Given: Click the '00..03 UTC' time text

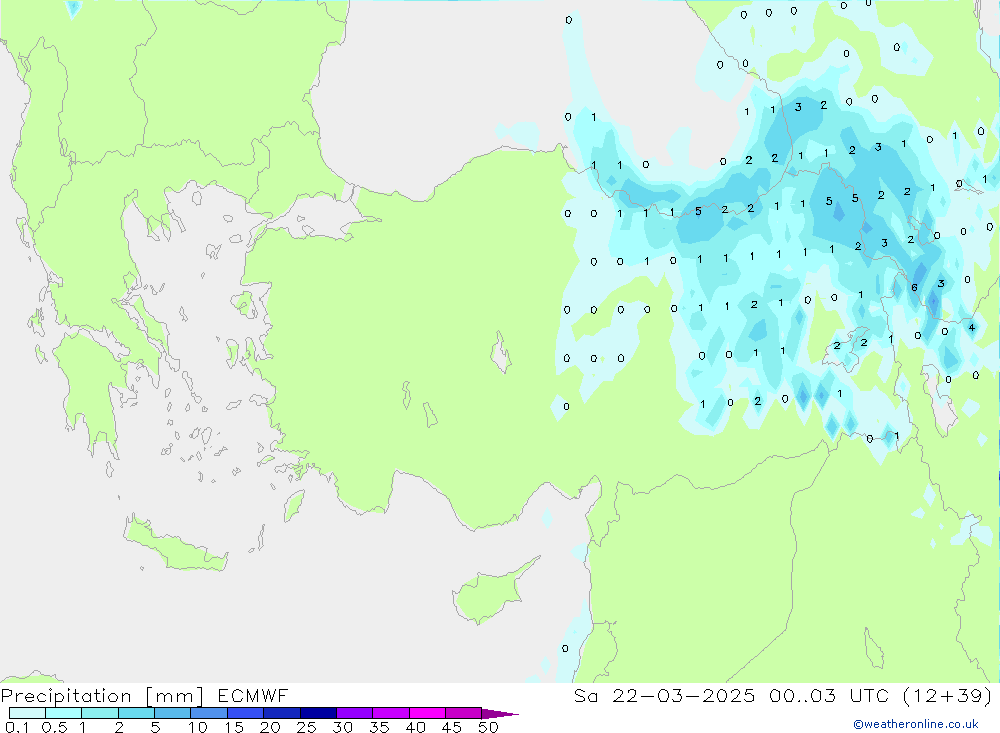Looking at the screenshot, I should (828, 696).
